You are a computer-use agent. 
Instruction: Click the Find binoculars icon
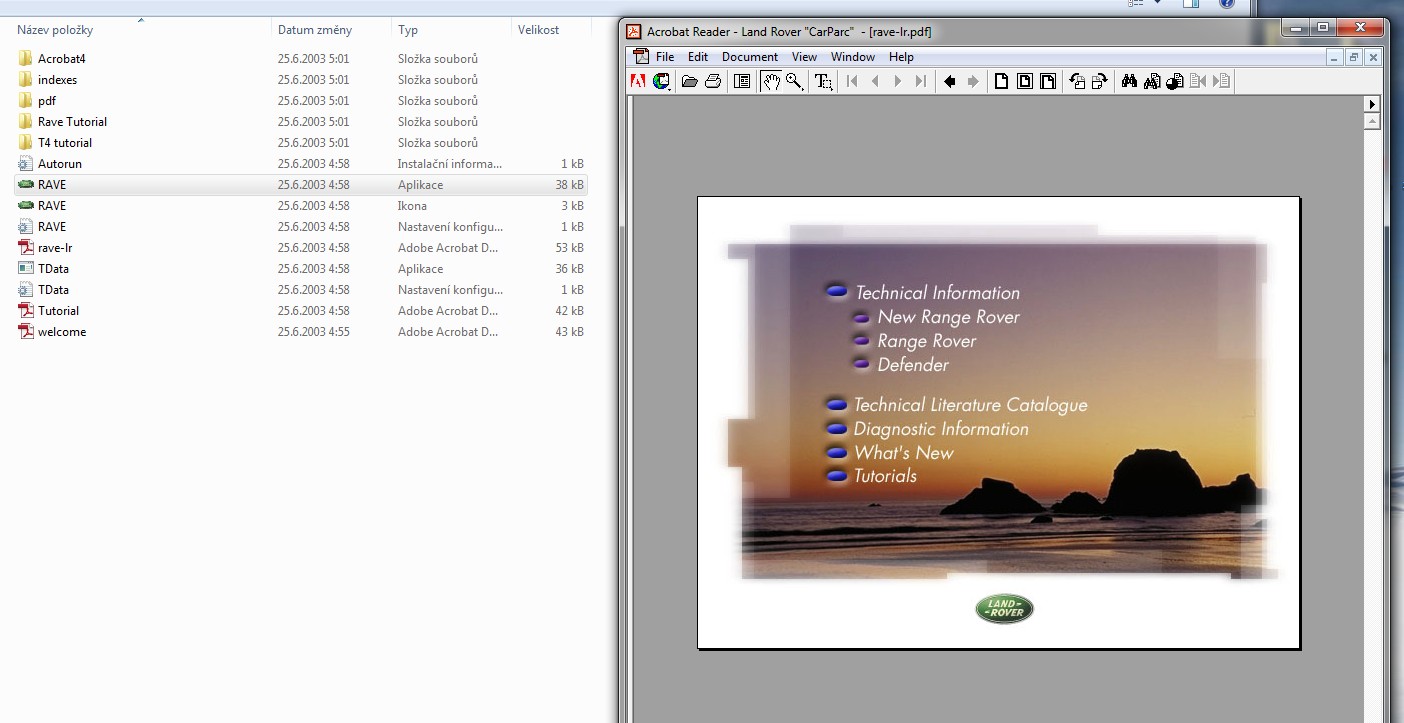coord(1129,82)
